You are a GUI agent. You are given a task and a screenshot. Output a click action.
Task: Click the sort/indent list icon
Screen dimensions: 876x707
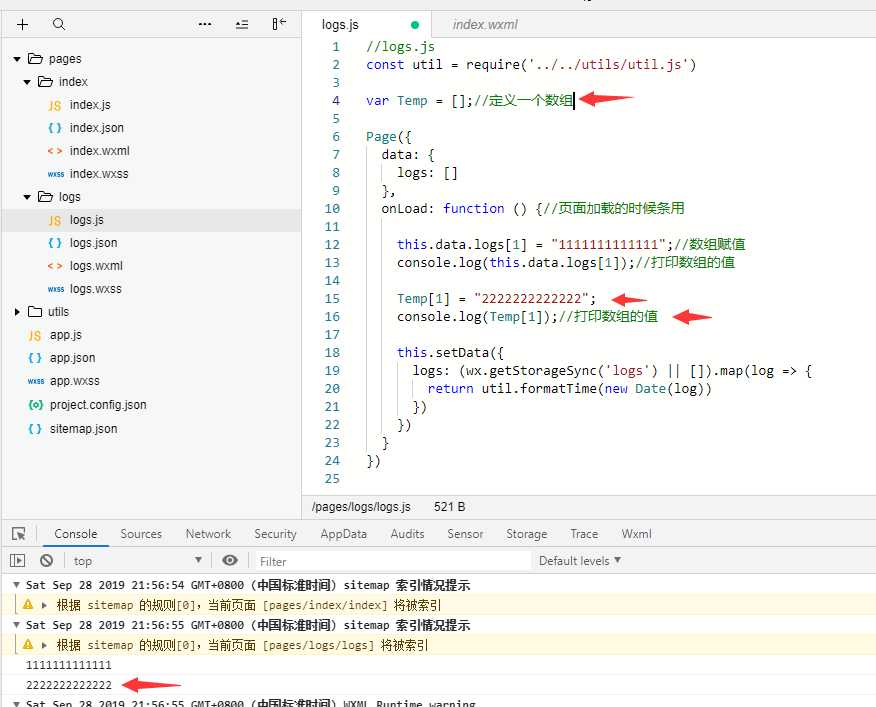coord(242,25)
